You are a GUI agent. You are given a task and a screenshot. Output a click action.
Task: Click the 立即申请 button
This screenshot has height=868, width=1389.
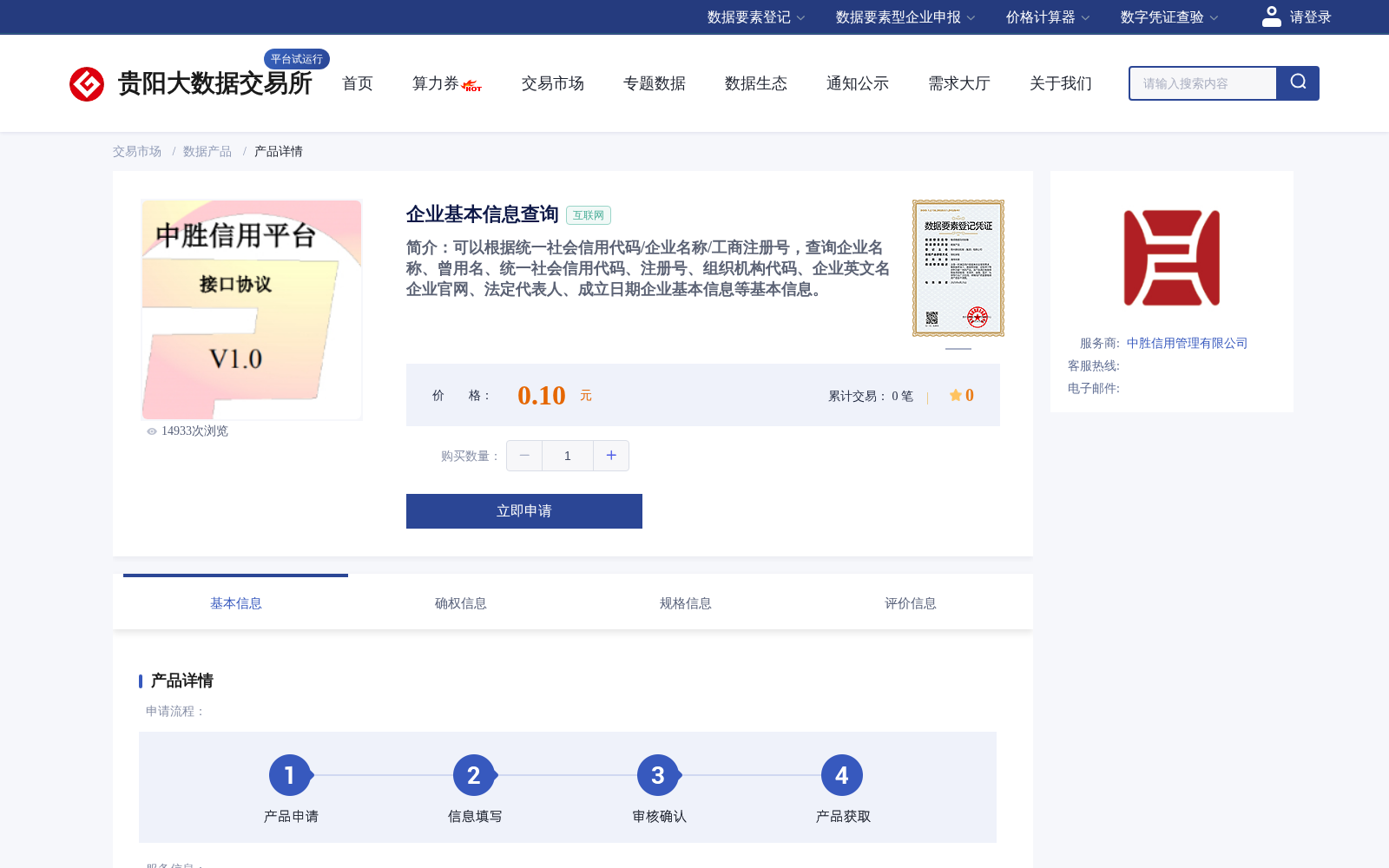coord(524,511)
